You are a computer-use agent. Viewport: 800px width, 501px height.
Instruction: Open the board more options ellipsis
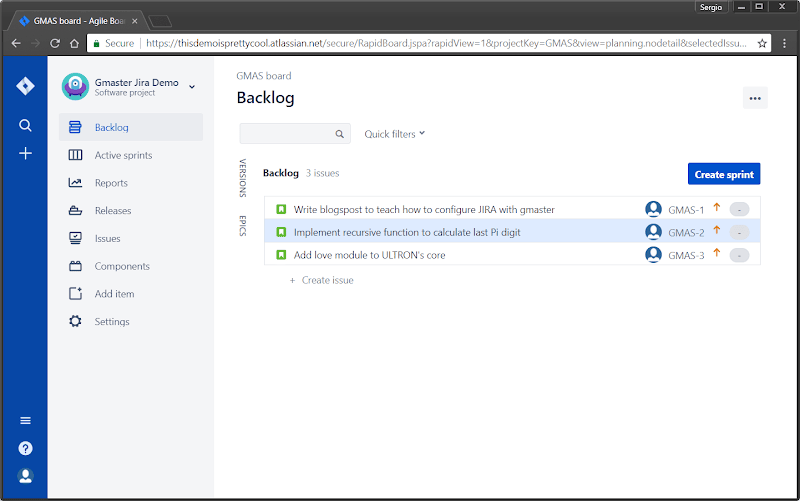click(755, 98)
